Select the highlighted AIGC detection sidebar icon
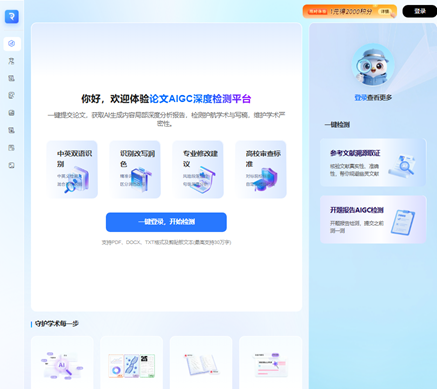 point(12,44)
